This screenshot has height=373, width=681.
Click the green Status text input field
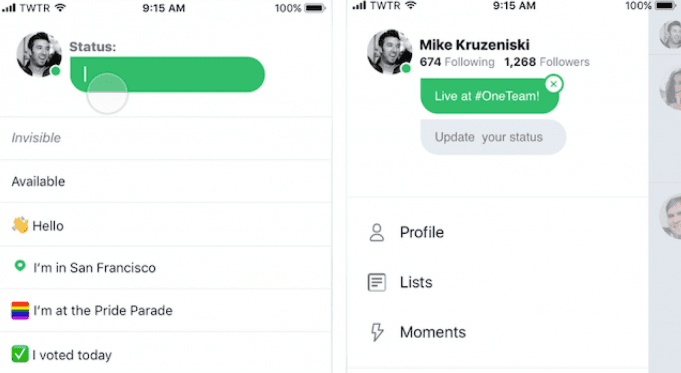pos(167,74)
